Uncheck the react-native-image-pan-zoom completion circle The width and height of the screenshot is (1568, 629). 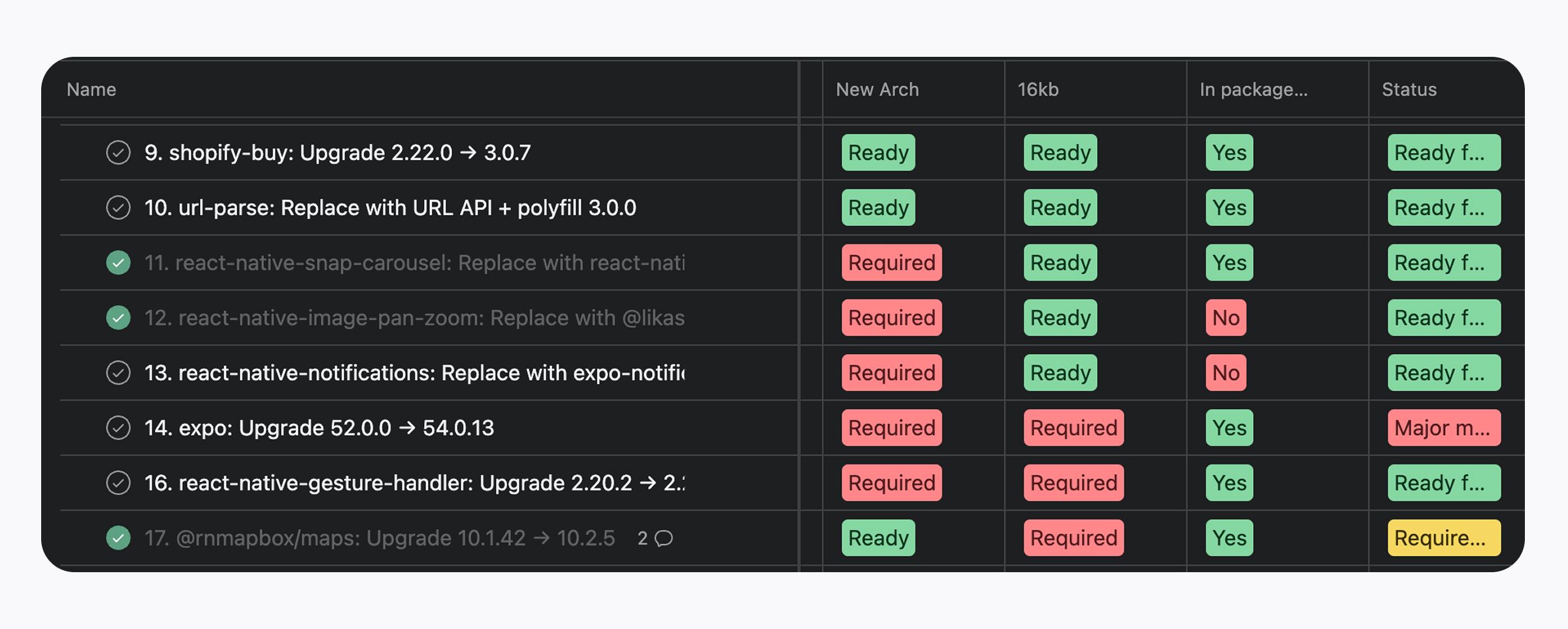point(118,317)
